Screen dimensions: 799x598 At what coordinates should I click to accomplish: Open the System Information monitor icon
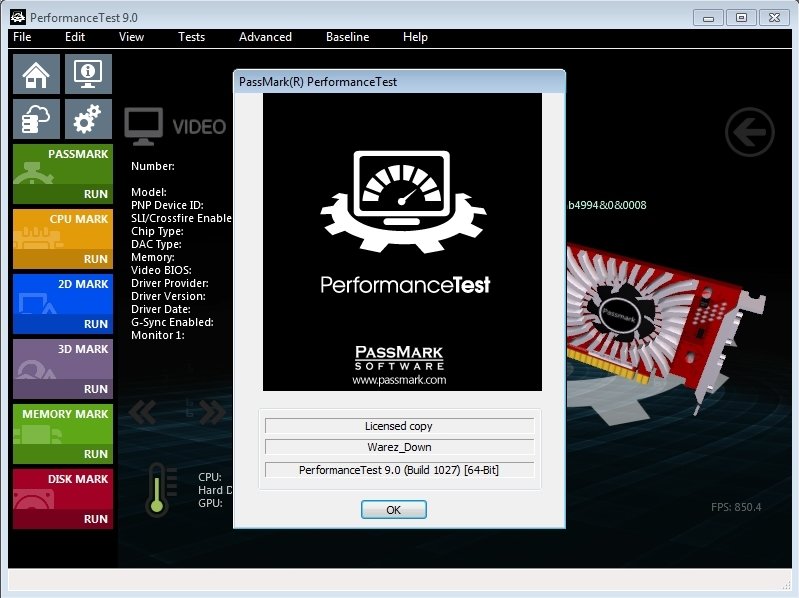point(88,74)
